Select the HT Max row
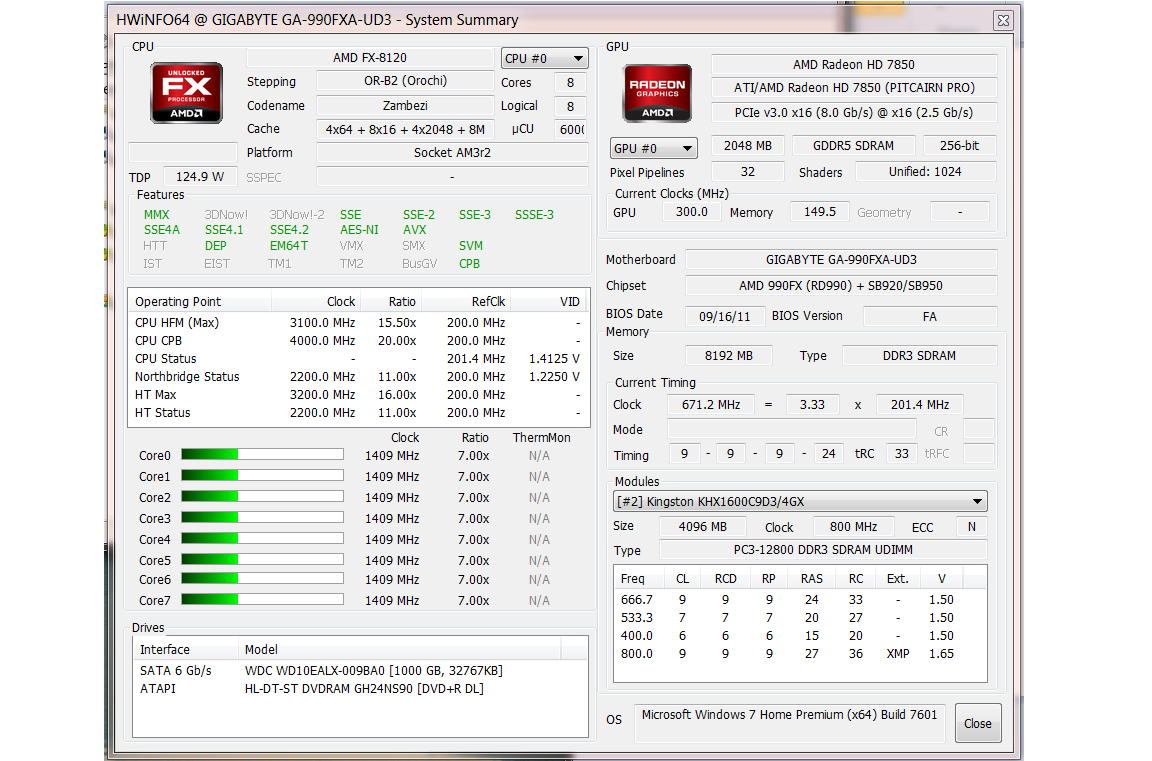The image size is (1152, 761). point(358,394)
